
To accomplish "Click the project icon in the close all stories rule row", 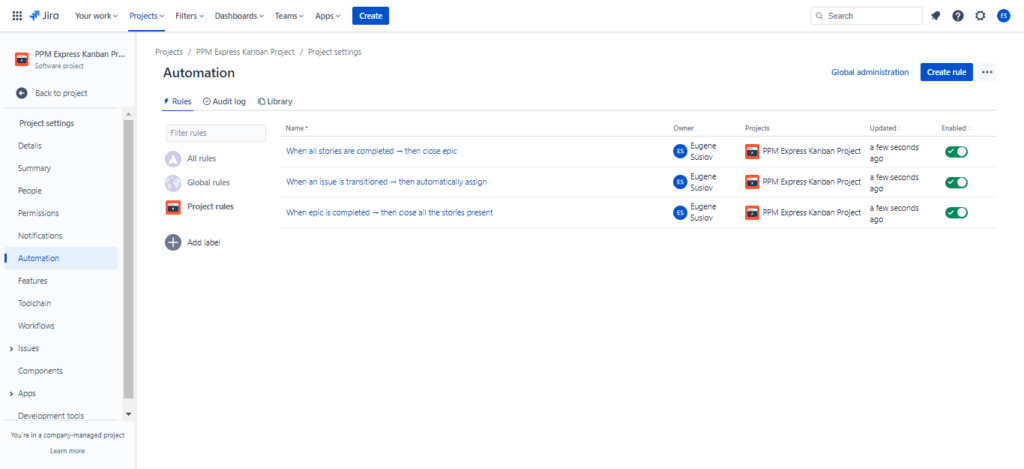I will pyautogui.click(x=752, y=212).
